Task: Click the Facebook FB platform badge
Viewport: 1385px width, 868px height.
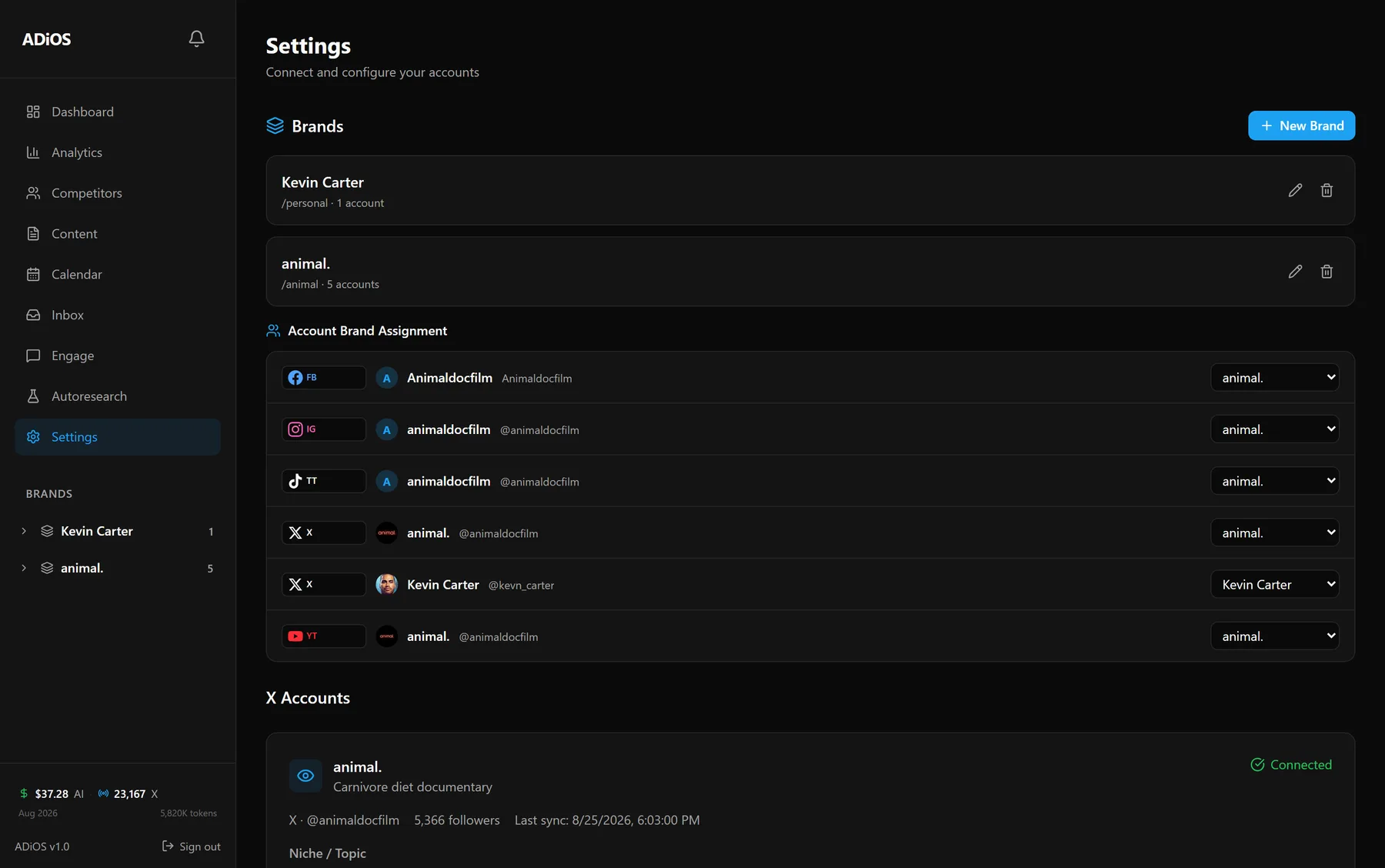Action: (323, 378)
